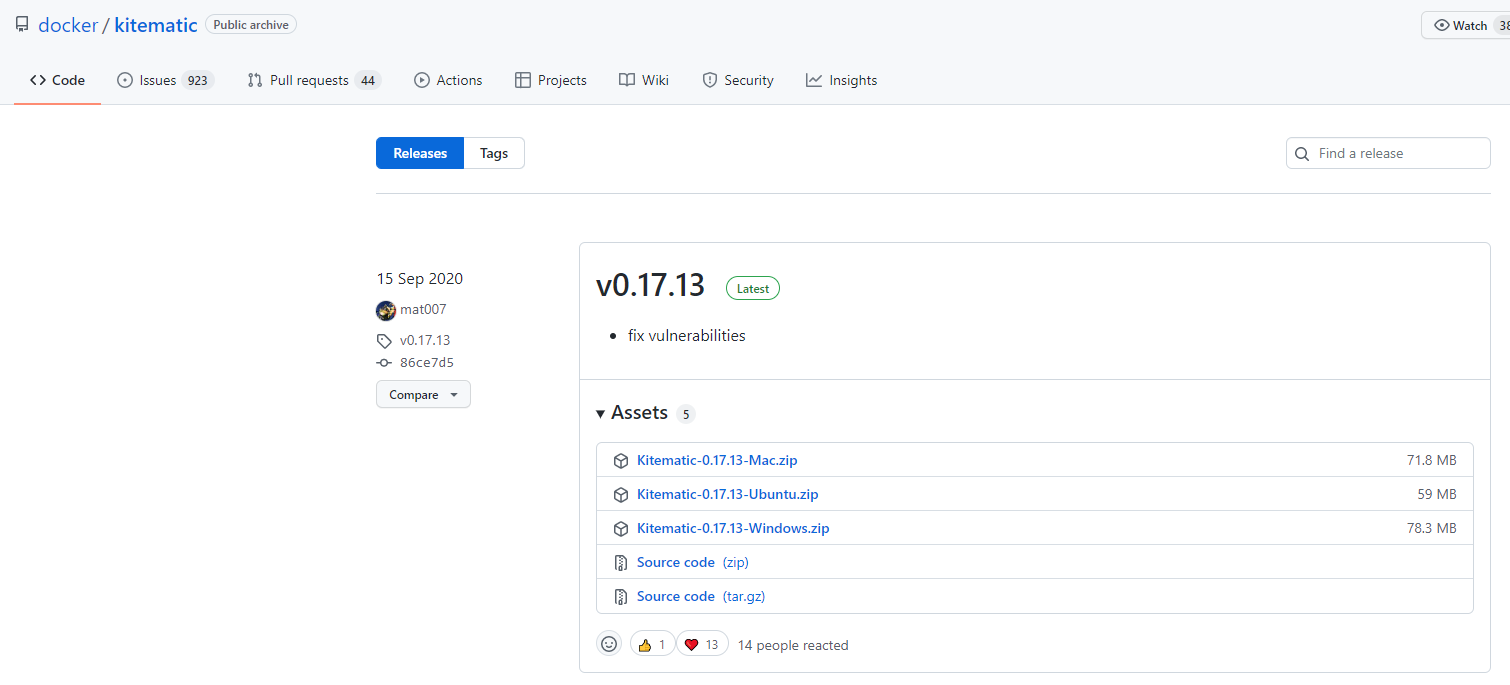Click the package icon for the Windows zip

click(620, 529)
